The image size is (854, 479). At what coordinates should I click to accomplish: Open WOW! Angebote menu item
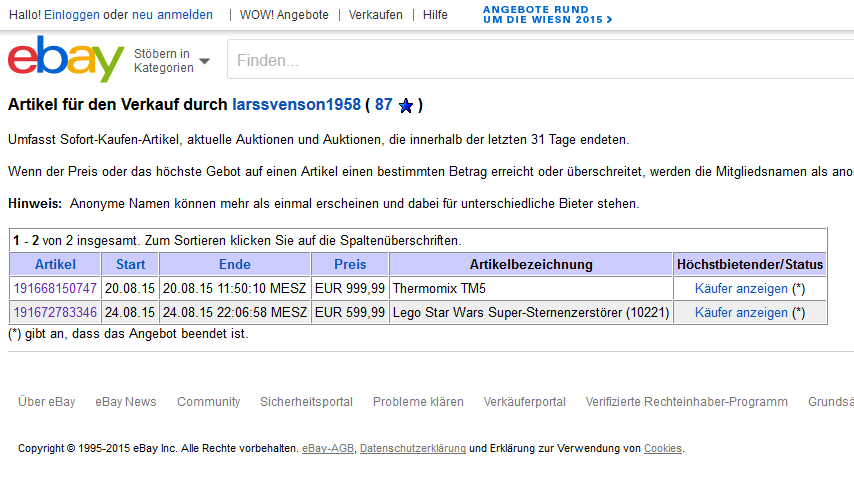[284, 15]
